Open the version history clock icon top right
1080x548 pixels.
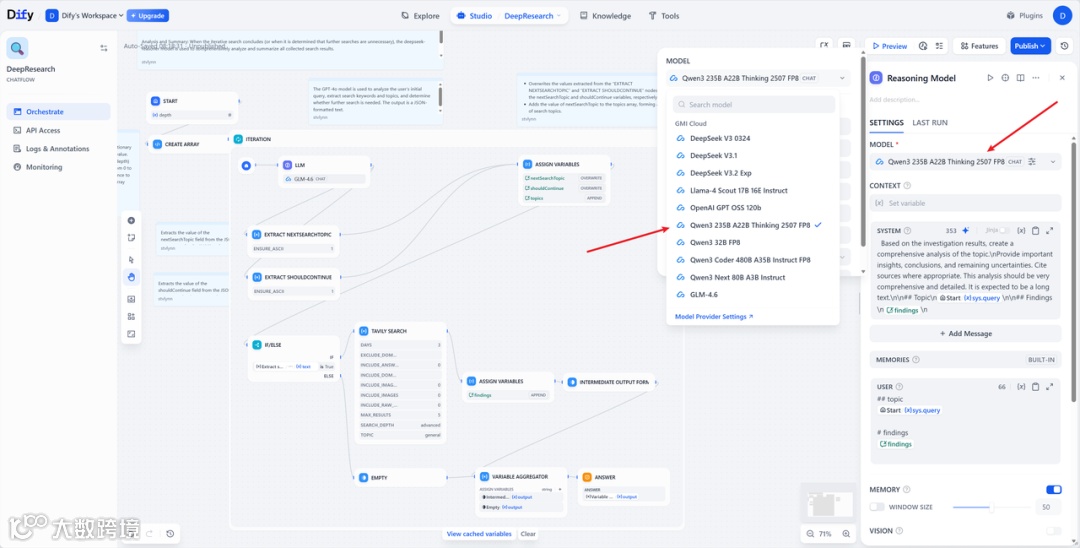tap(1064, 46)
